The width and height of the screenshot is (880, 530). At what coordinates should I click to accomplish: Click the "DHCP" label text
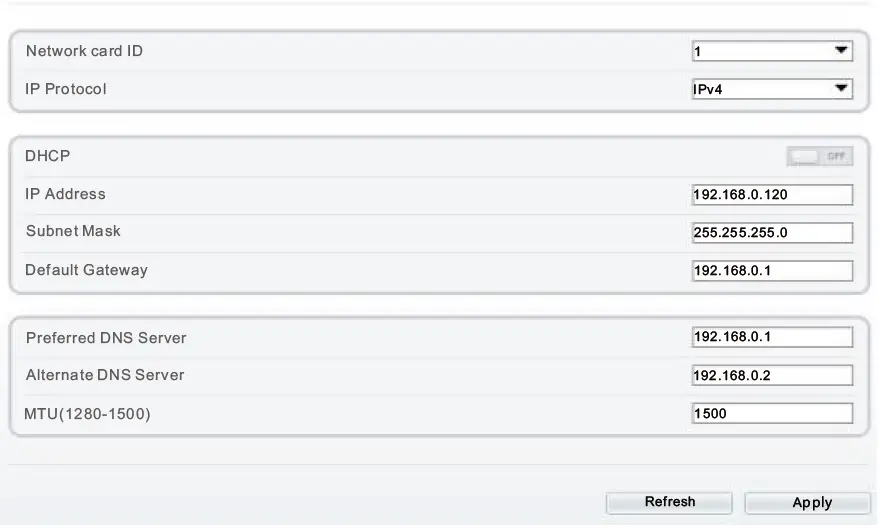(x=48, y=156)
